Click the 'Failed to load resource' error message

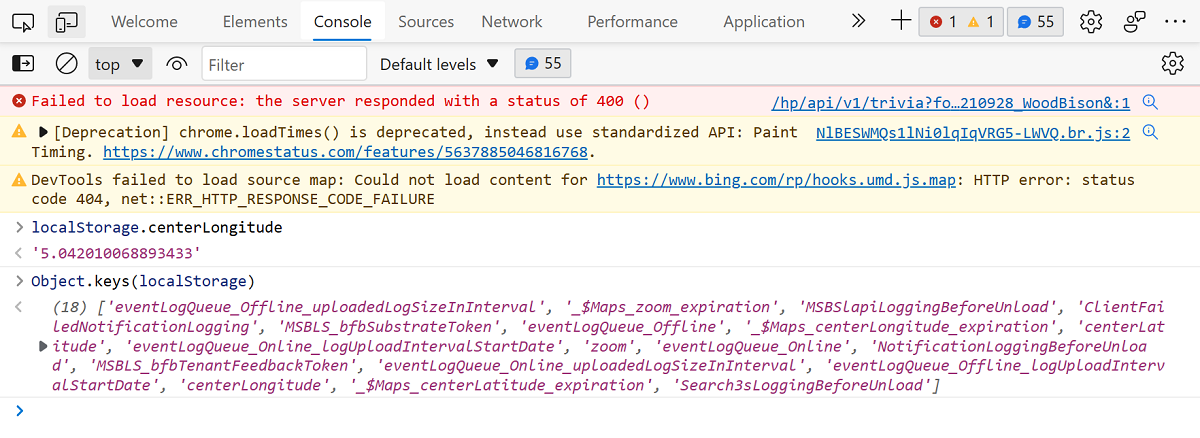(x=340, y=102)
